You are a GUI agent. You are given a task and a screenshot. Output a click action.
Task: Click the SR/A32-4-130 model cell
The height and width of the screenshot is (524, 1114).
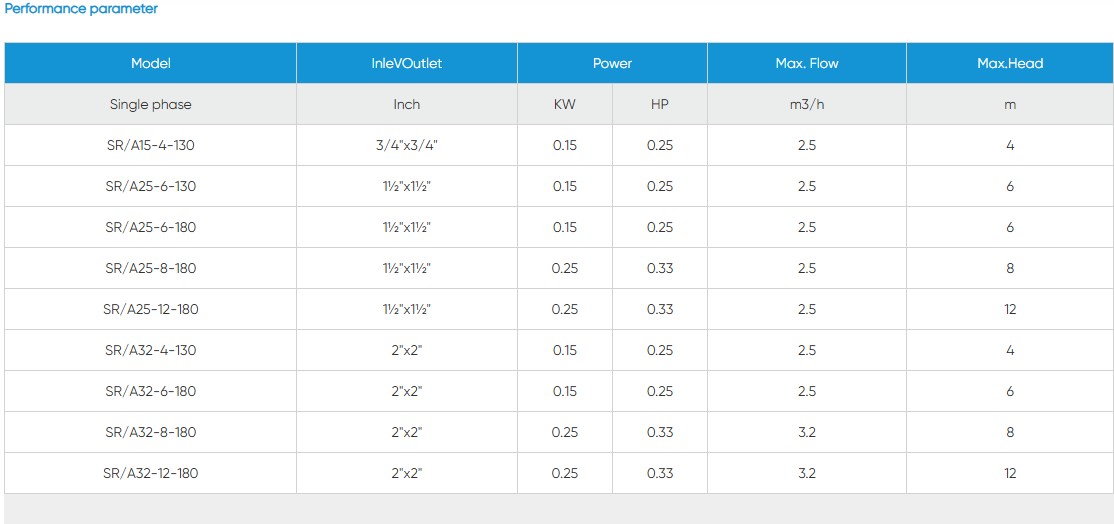point(151,350)
